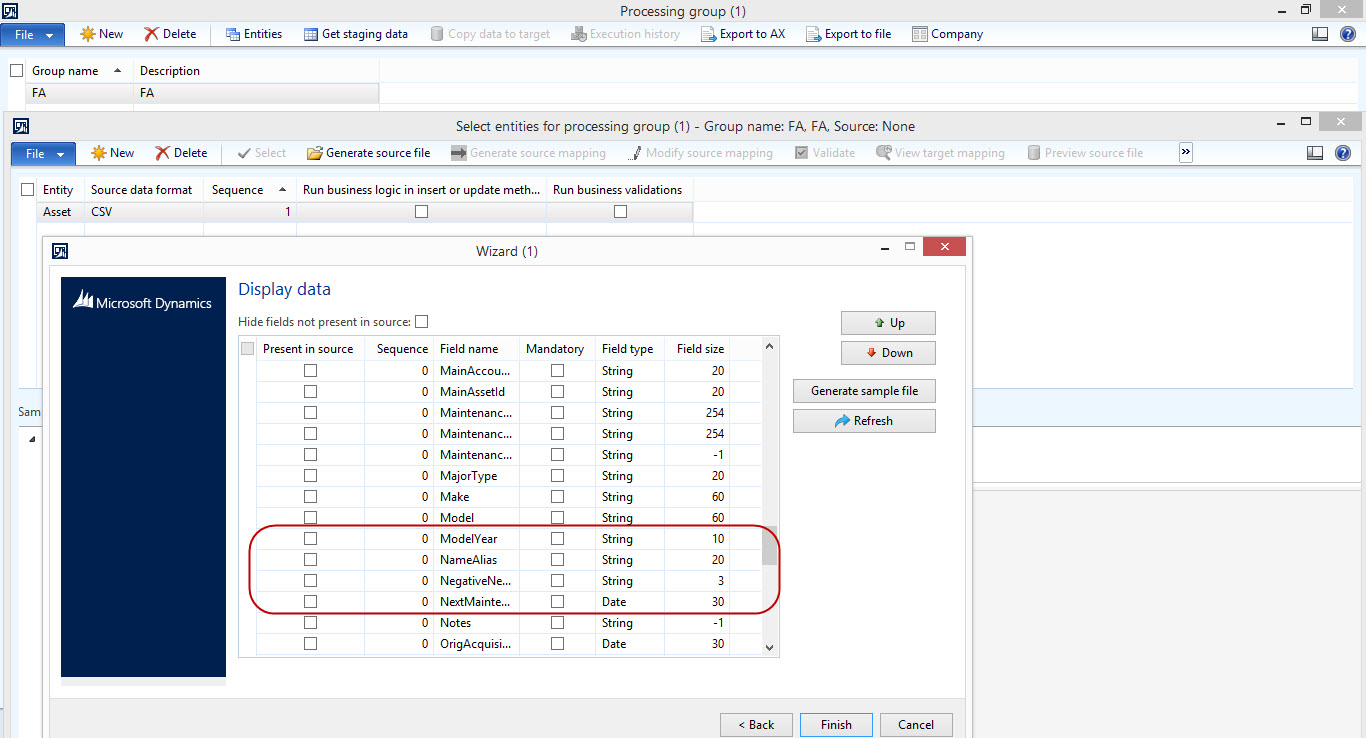The image size is (1366, 738).
Task: Select Export to AX on the toolbar
Action: coord(743,33)
